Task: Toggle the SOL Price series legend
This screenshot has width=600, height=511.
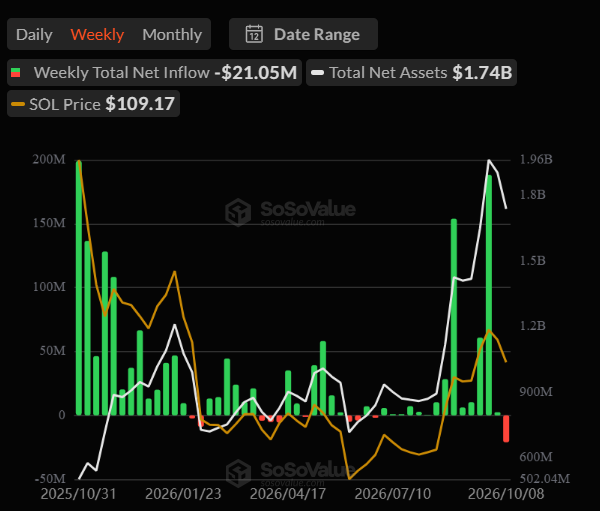Action: pyautogui.click(x=93, y=104)
